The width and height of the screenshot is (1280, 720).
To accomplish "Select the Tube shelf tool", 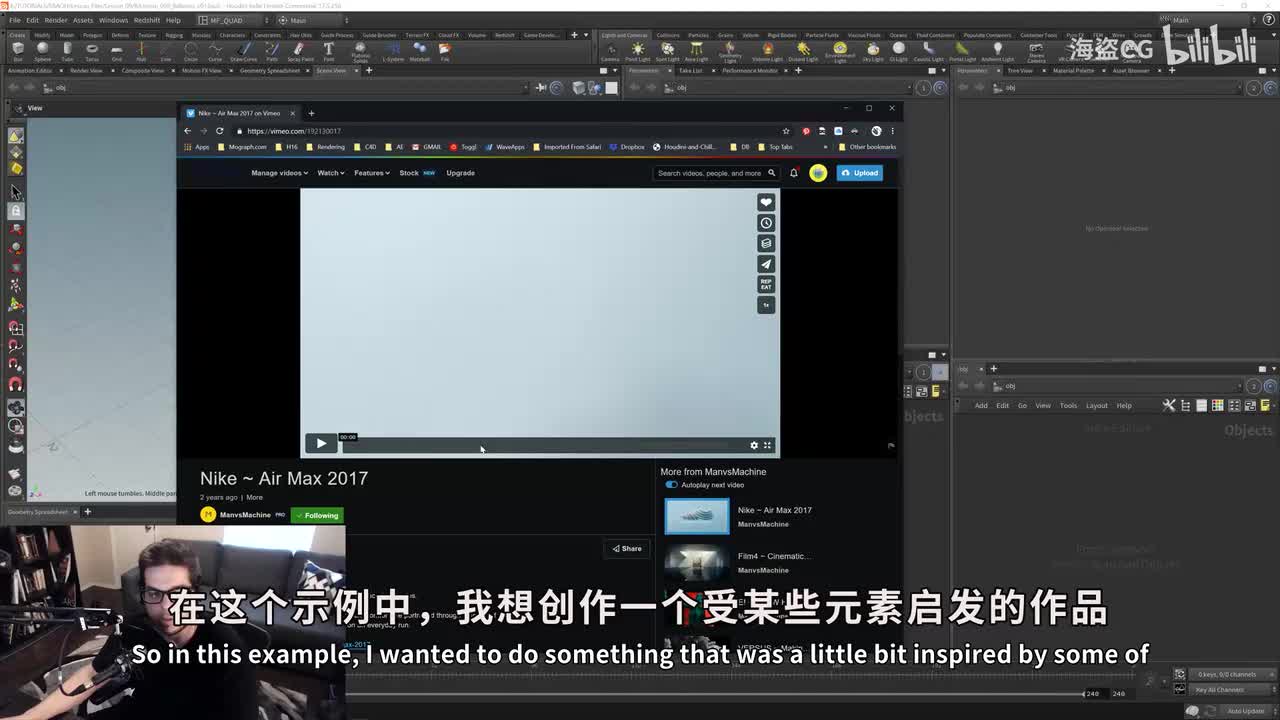I will (x=67, y=50).
